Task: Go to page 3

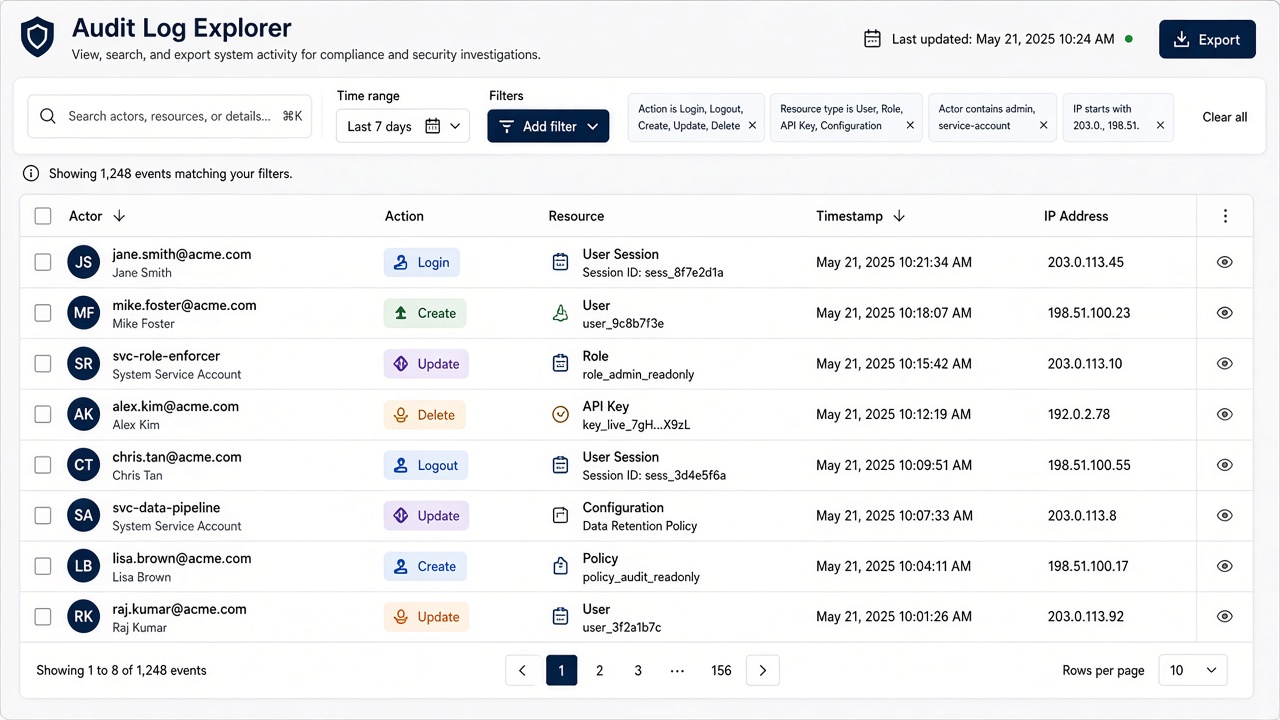Action: (638, 670)
